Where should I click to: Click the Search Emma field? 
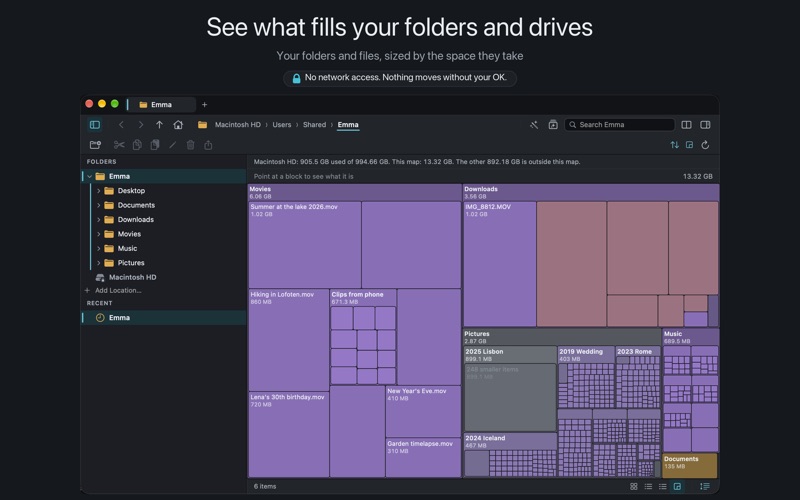[x=619, y=125]
